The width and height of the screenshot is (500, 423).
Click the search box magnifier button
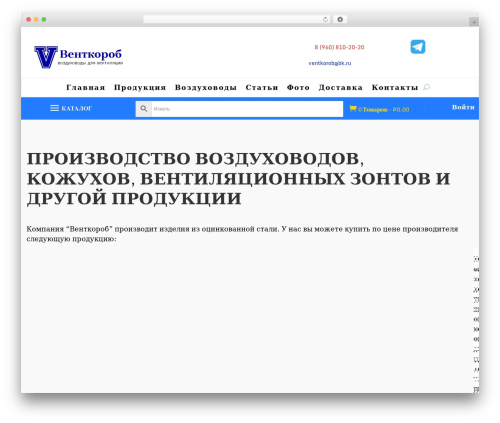click(x=144, y=109)
